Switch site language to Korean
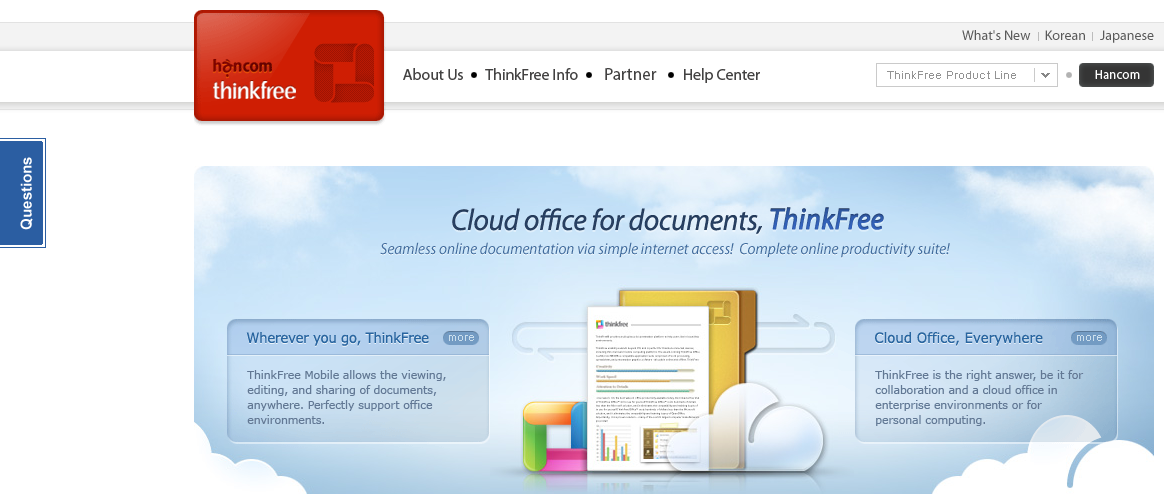Viewport: 1164px width, 498px height. (x=1065, y=36)
